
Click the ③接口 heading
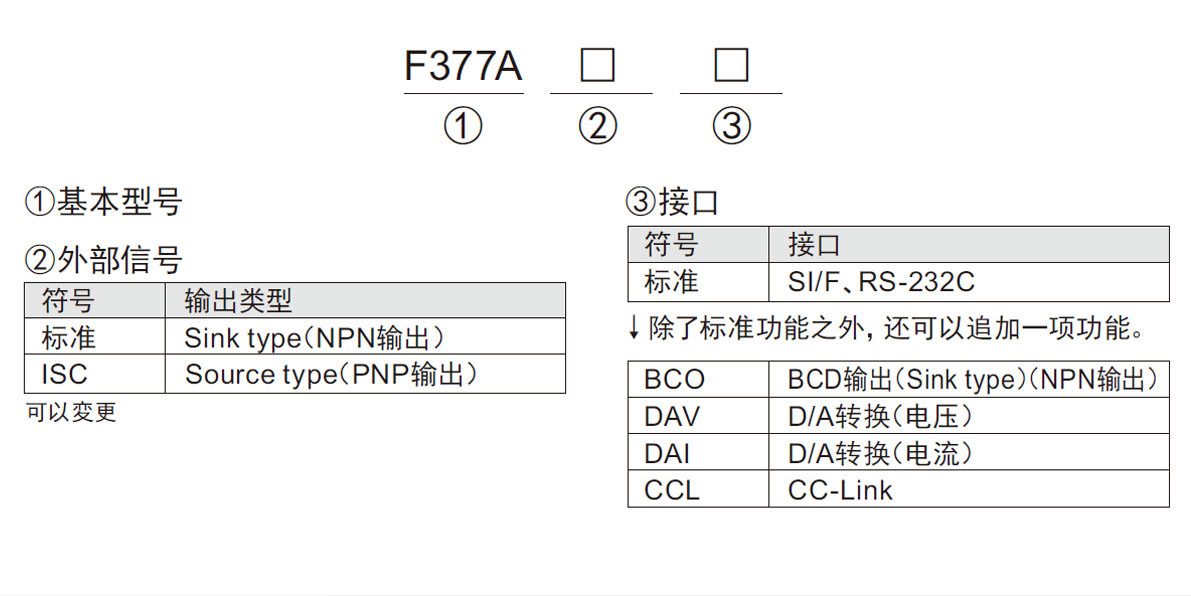672,203
